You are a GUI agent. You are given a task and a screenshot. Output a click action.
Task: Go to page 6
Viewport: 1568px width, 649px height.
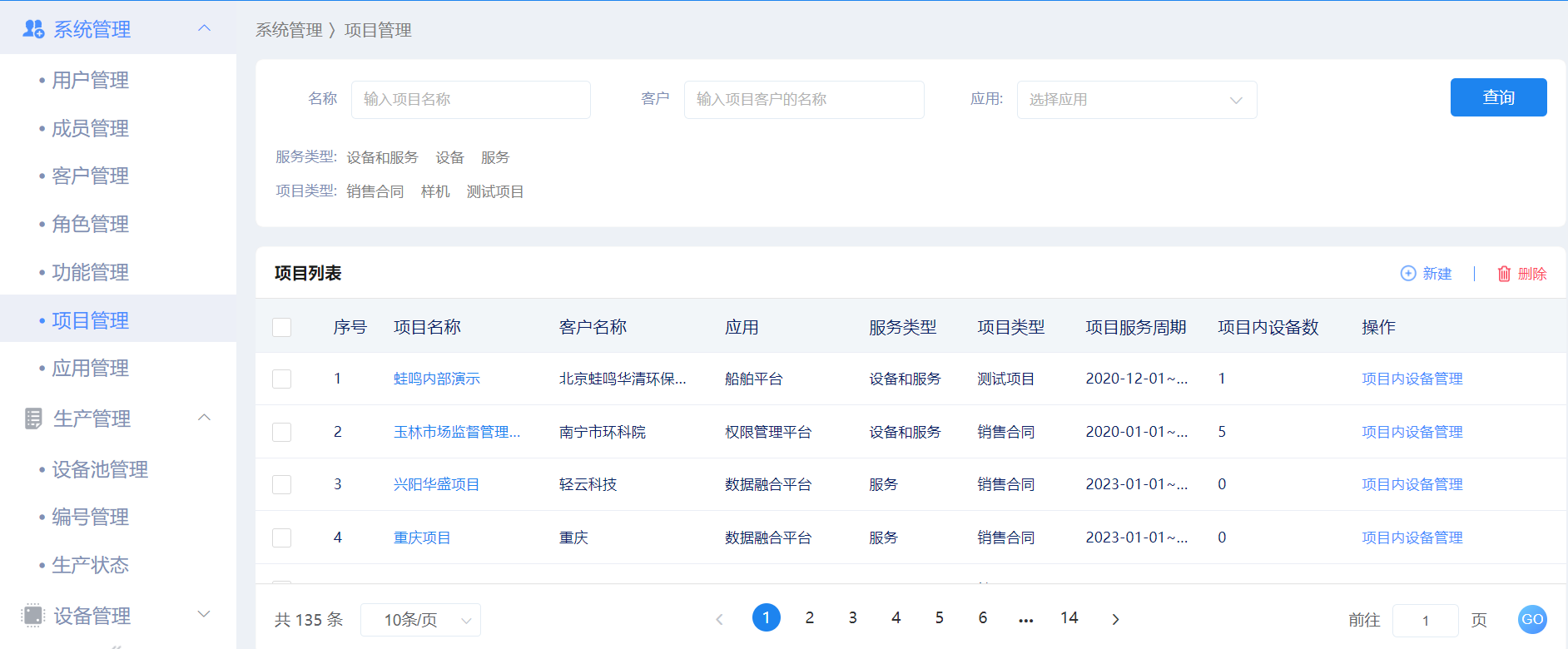983,617
